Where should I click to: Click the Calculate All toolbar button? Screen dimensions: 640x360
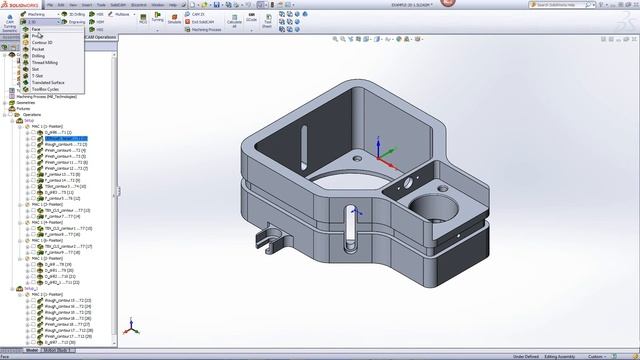(234, 21)
